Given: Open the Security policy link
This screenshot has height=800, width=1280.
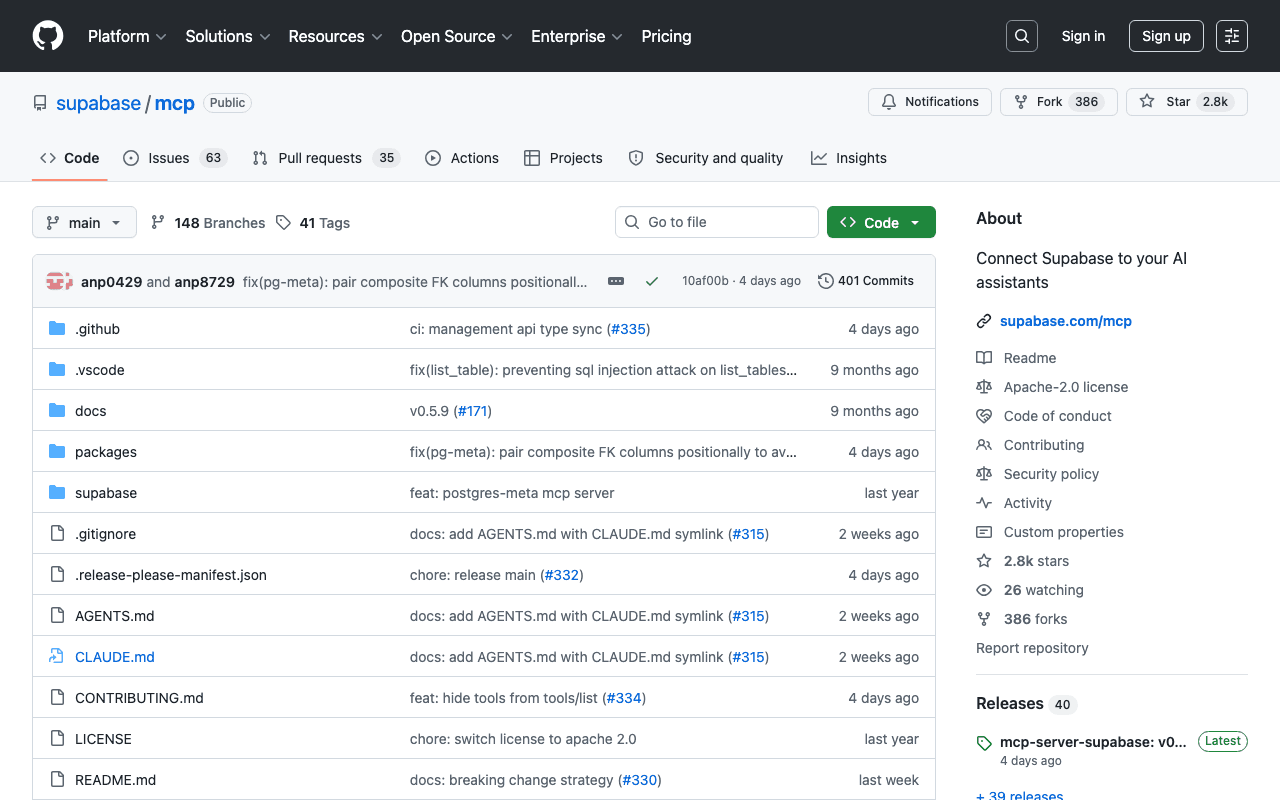Looking at the screenshot, I should point(1038,474).
